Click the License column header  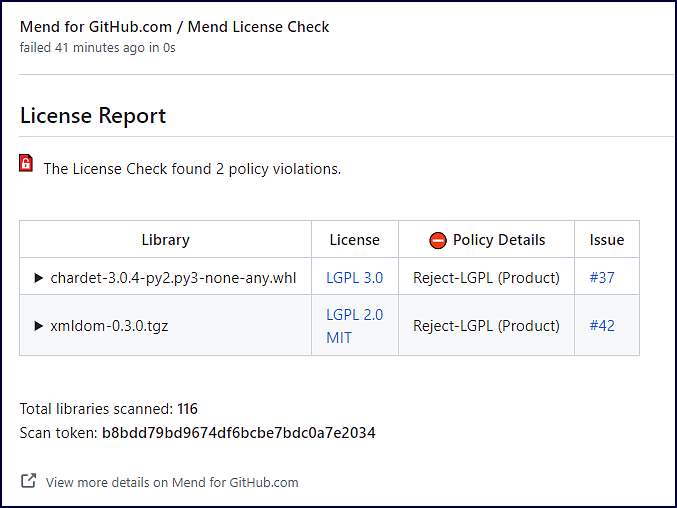pyautogui.click(x=354, y=240)
